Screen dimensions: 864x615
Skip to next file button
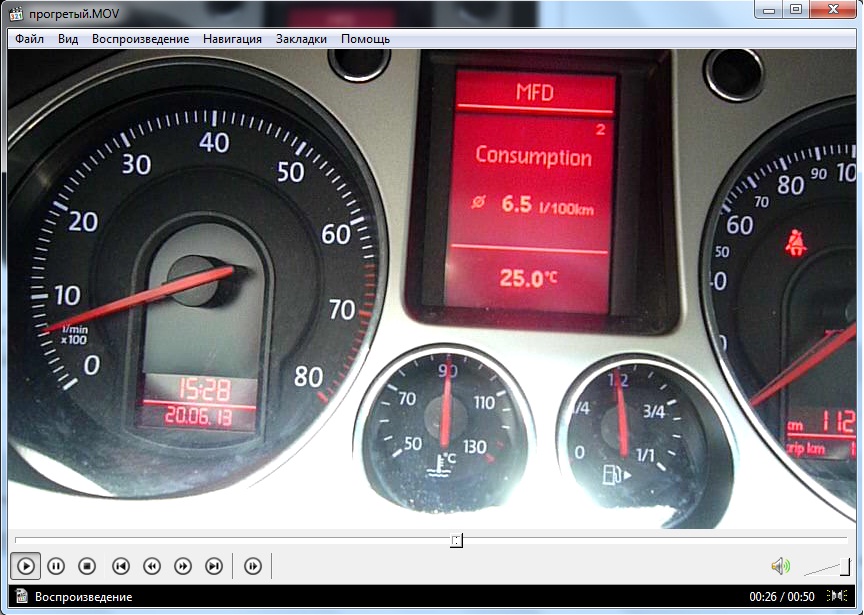pos(213,566)
